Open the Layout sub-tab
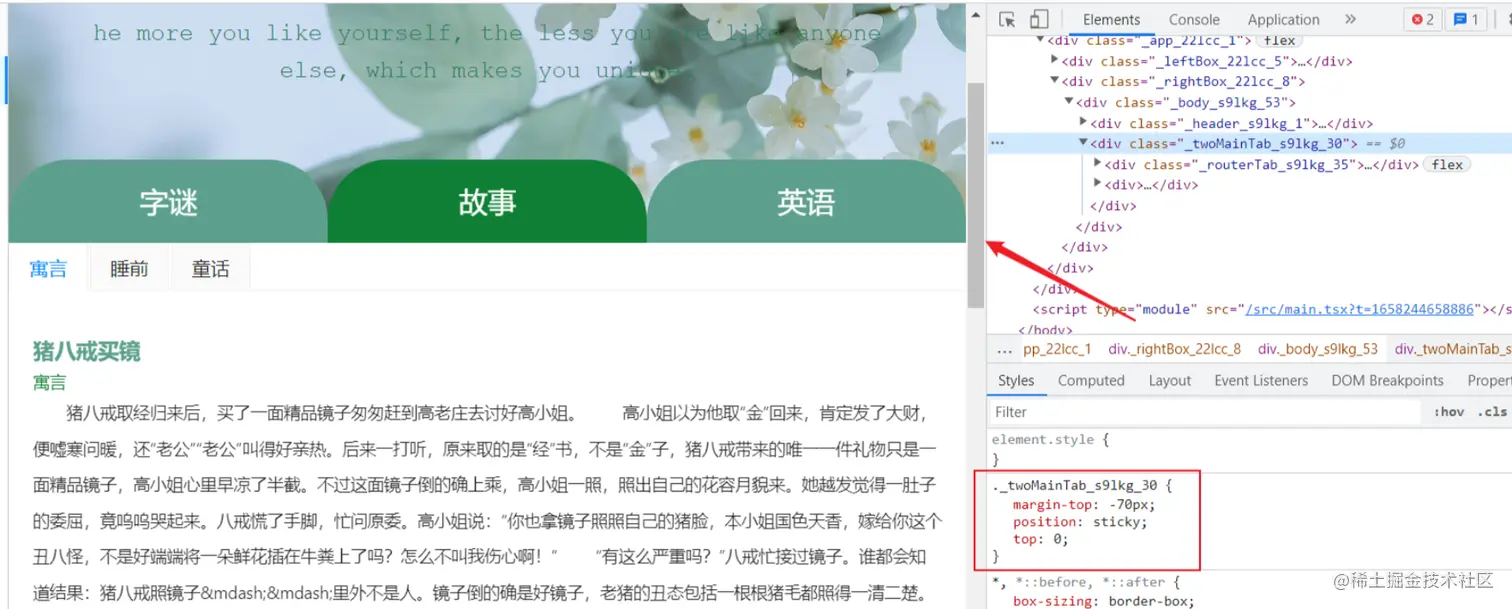Viewport: 1512px width, 609px height. point(1170,380)
